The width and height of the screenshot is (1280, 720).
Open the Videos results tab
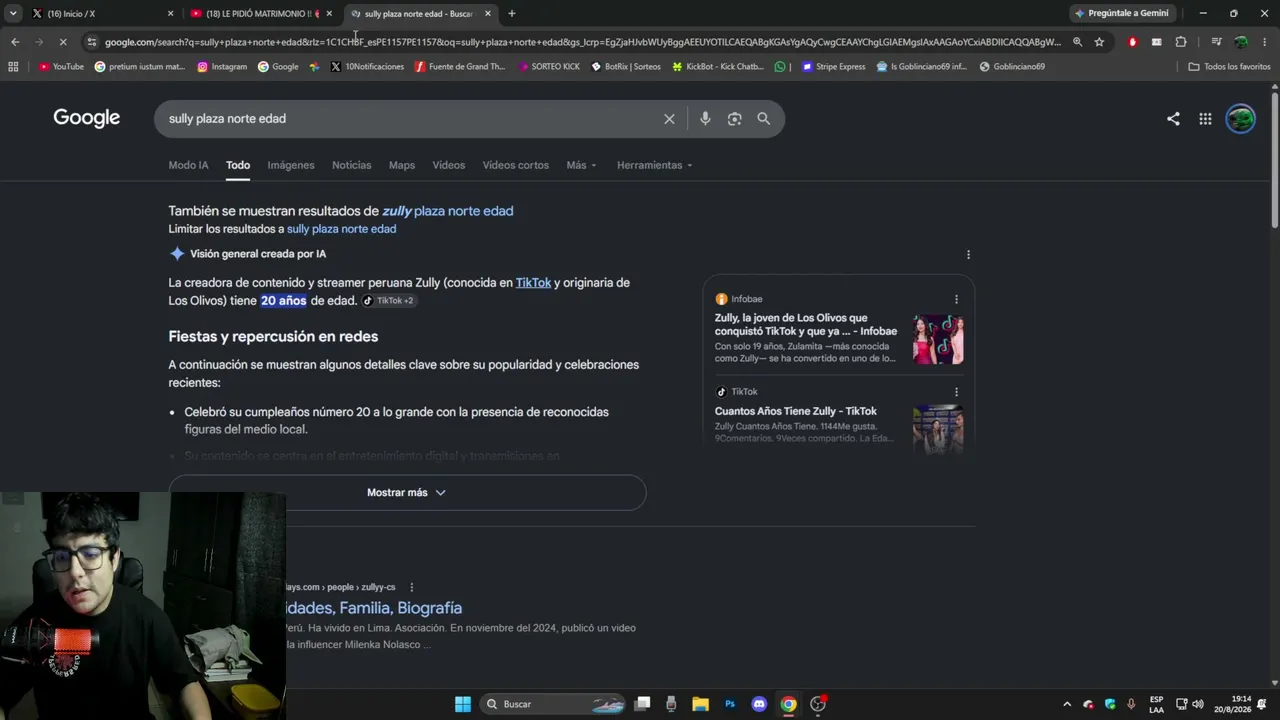pos(449,165)
